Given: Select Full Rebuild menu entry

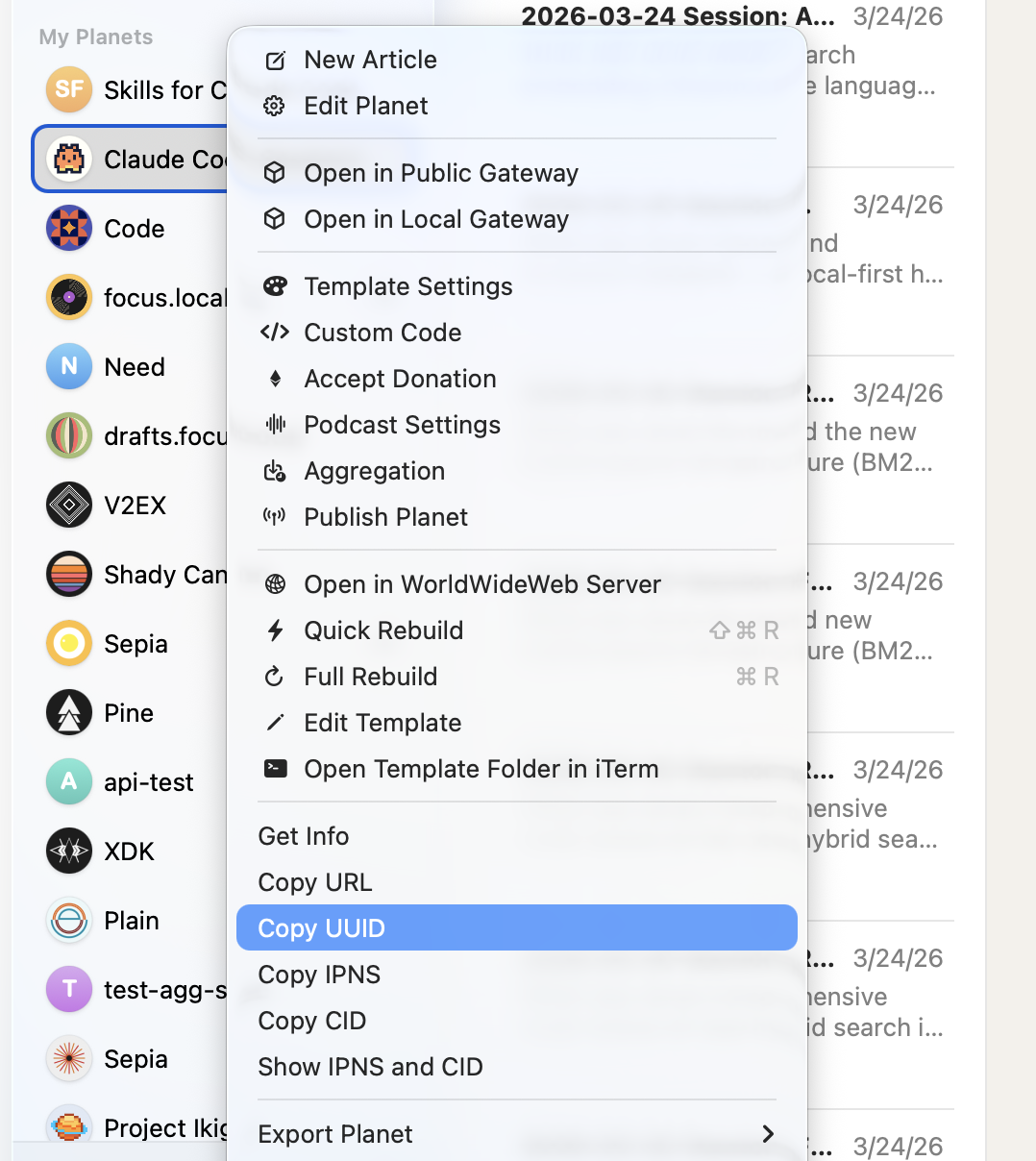Looking at the screenshot, I should tap(370, 677).
